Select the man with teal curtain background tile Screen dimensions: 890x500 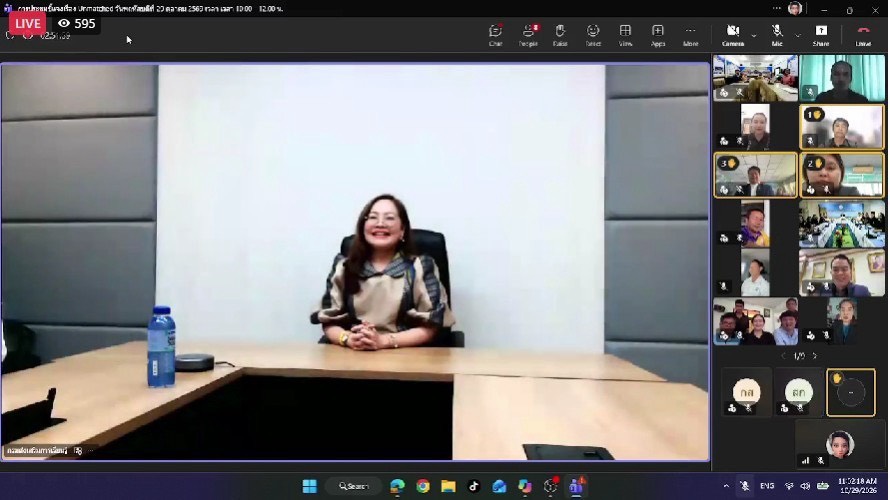coord(842,78)
